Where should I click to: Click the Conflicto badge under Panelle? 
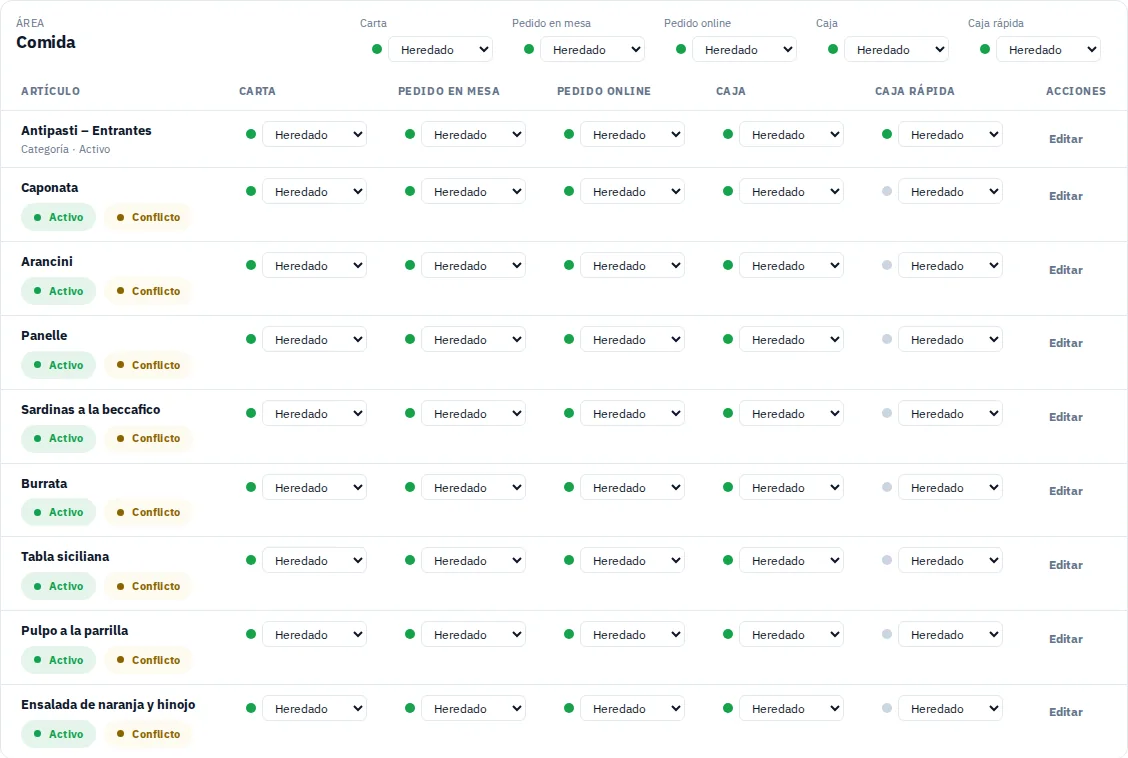148,365
